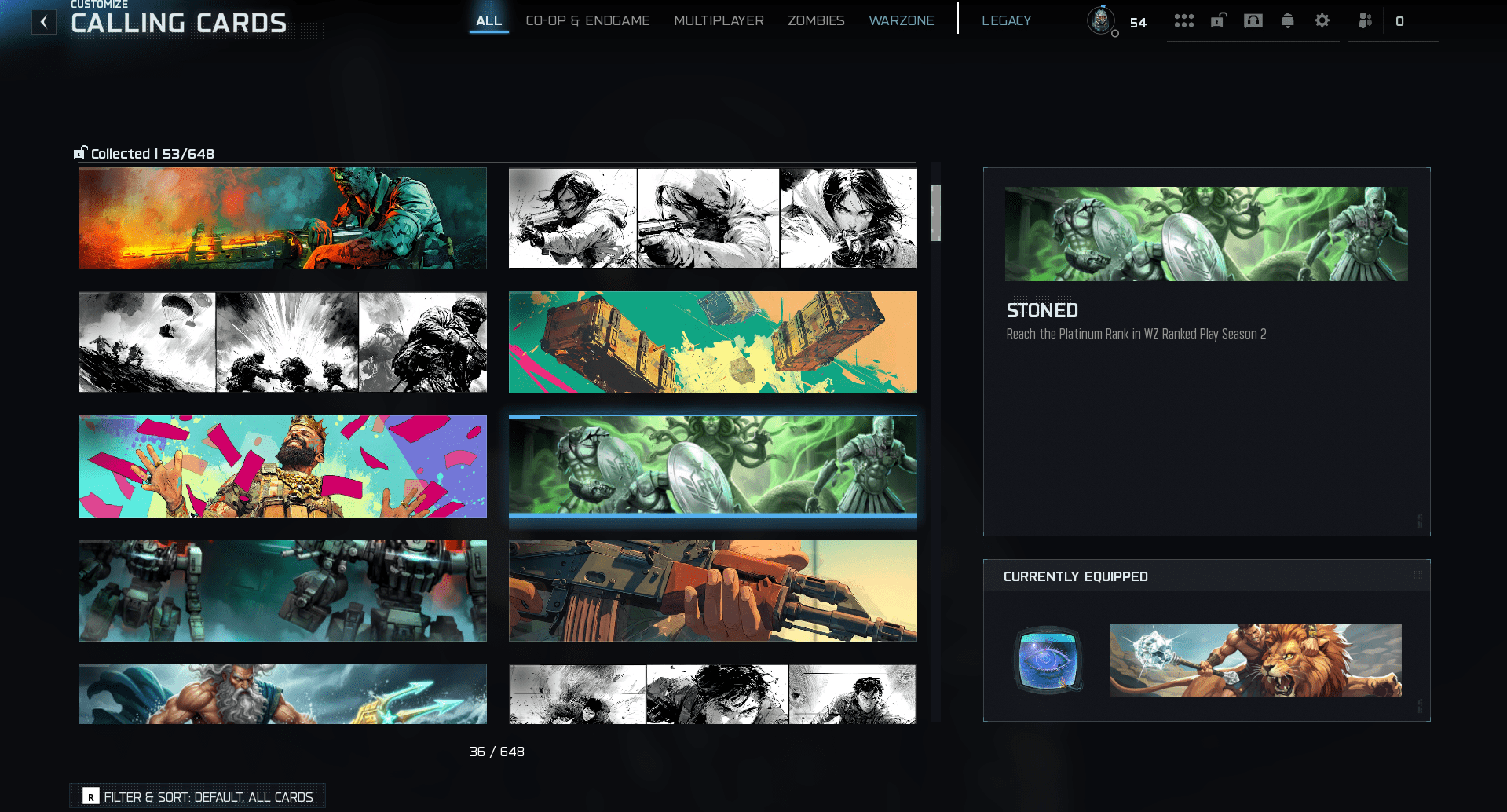Open the Co-Op & Endgame tab

[x=587, y=20]
